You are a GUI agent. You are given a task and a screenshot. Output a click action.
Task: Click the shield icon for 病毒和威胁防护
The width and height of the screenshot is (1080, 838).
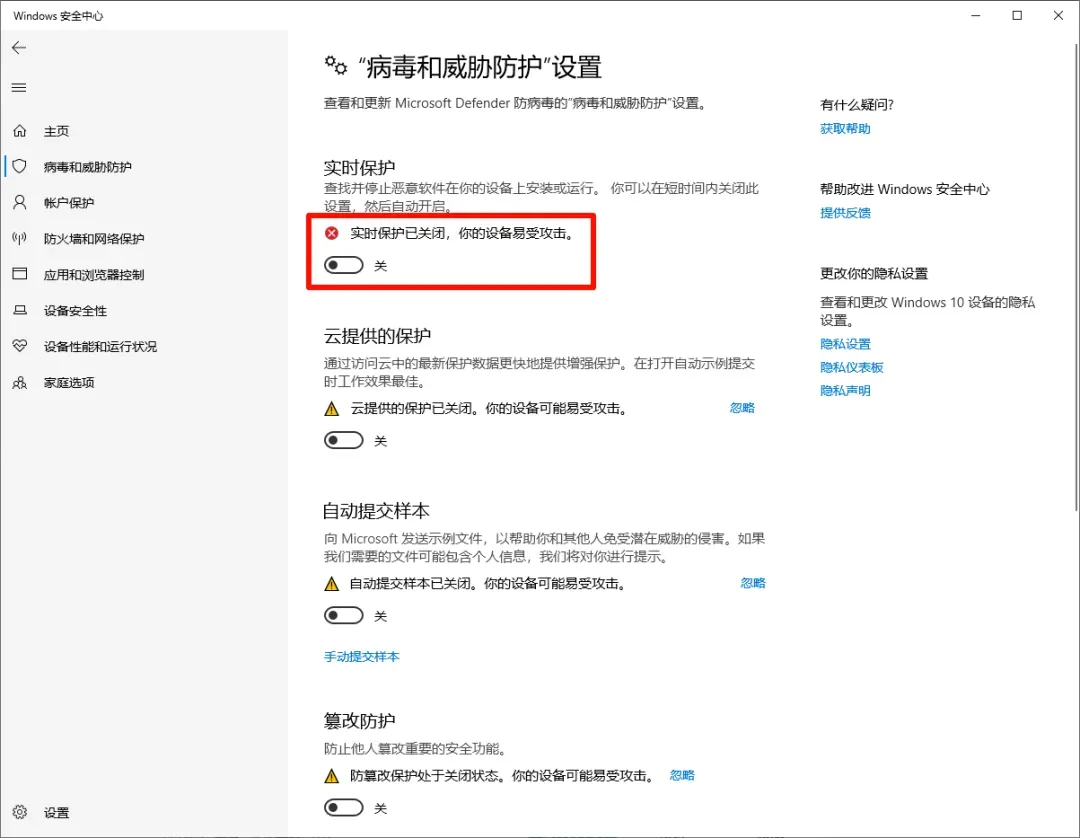(x=20, y=167)
